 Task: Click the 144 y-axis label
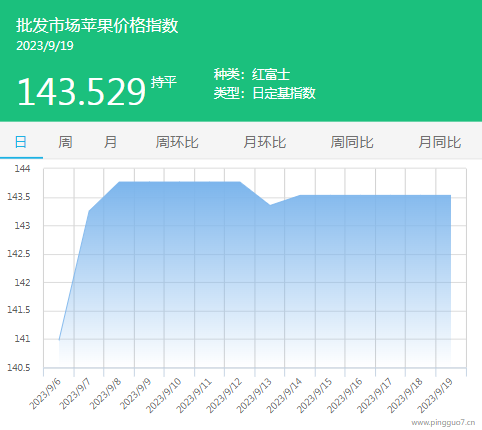tap(22, 168)
